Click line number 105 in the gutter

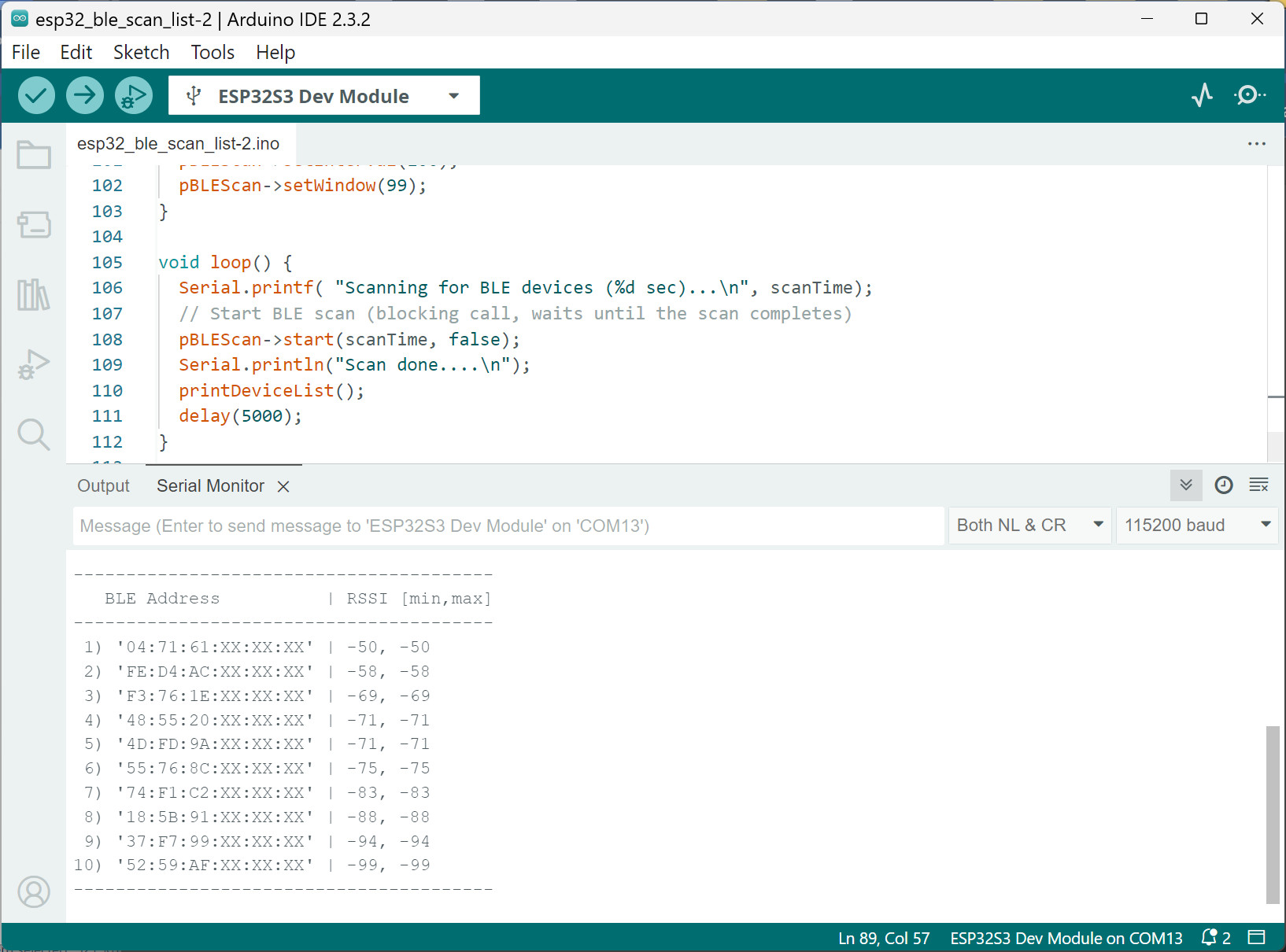pos(107,263)
